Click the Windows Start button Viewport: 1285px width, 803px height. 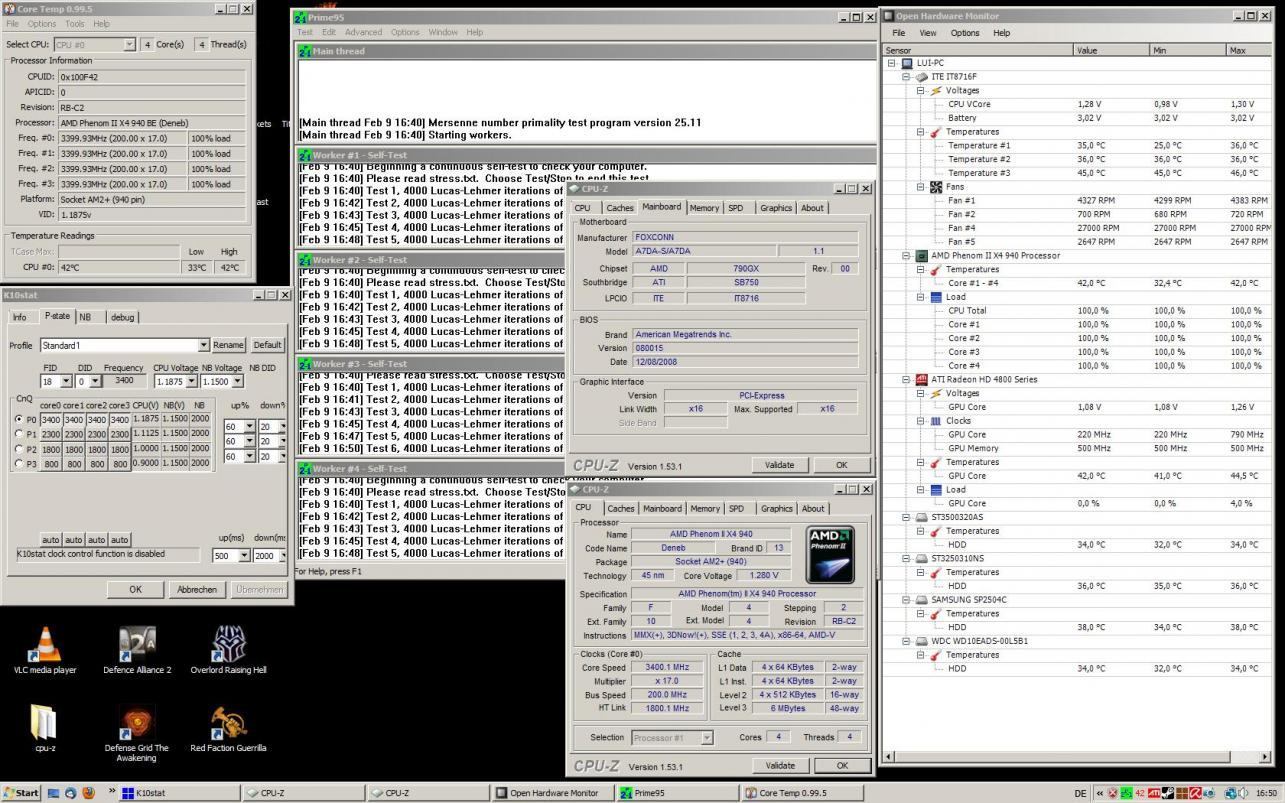click(x=21, y=793)
